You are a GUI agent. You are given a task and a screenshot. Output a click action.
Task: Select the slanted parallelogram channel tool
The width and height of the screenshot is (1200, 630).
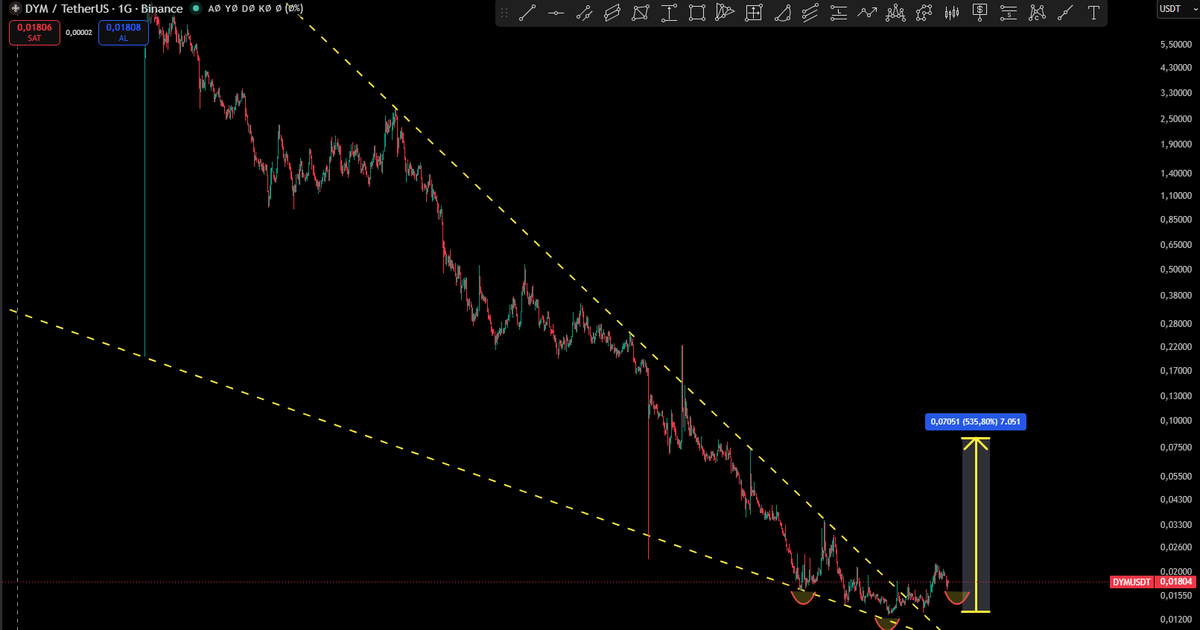pyautogui.click(x=612, y=13)
